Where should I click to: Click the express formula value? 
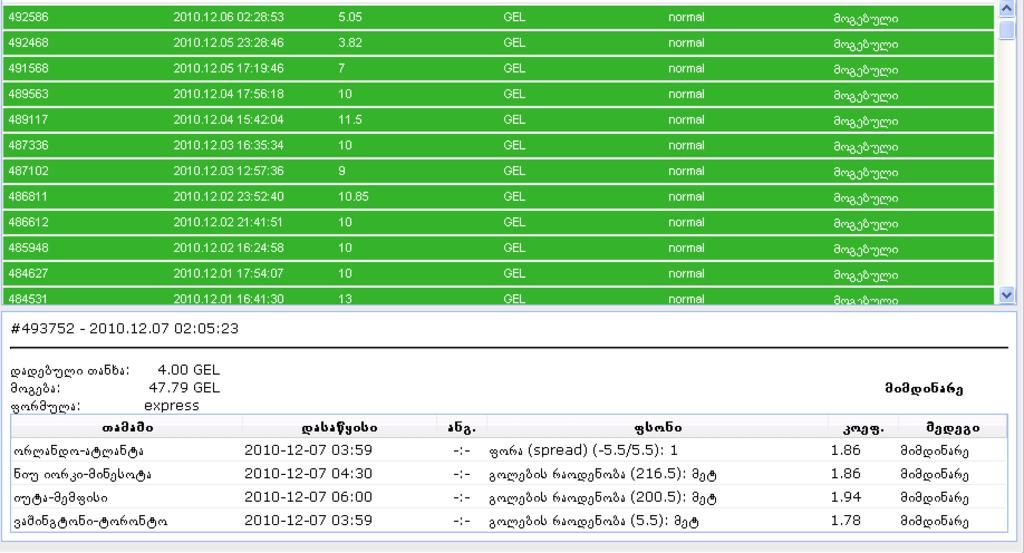(x=172, y=405)
